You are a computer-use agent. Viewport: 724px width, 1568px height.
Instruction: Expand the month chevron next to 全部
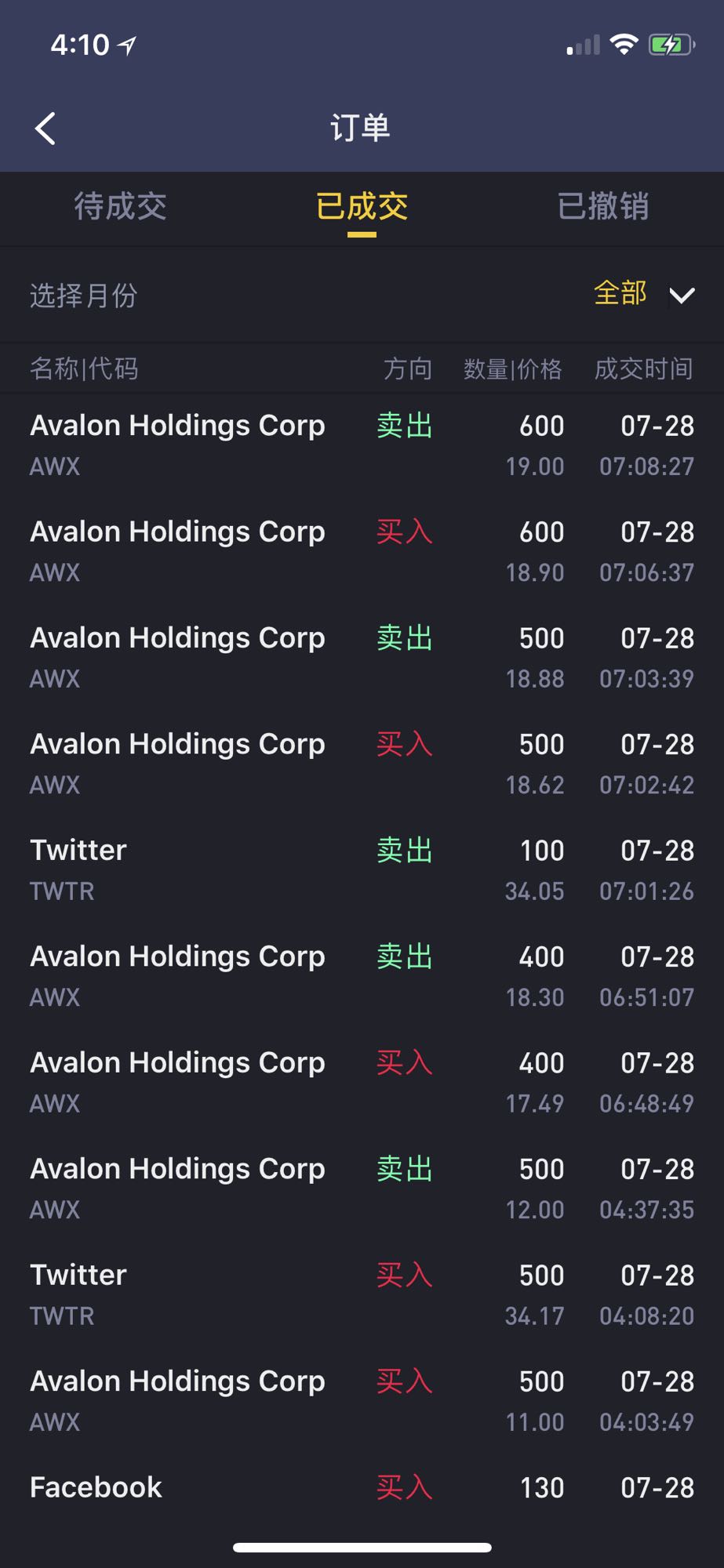click(x=682, y=296)
